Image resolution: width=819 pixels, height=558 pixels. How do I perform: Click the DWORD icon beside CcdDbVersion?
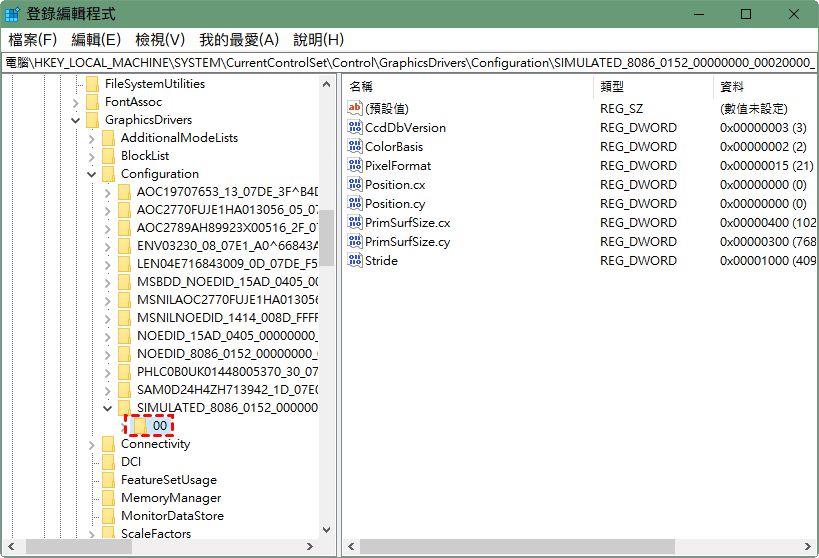coord(354,128)
